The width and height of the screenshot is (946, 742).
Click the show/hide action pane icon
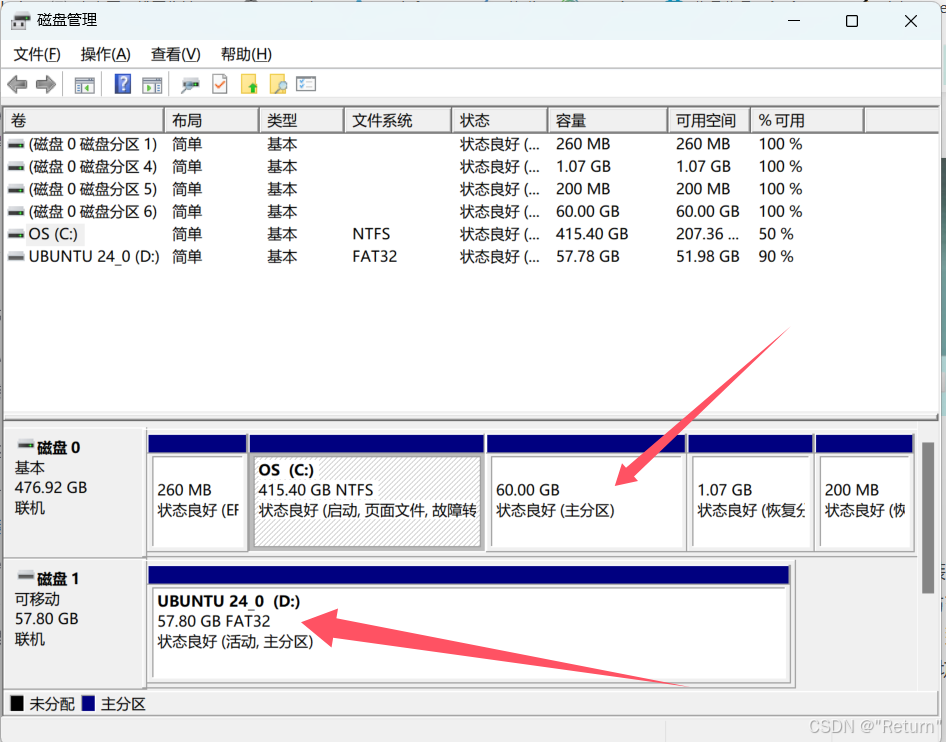pyautogui.click(x=152, y=85)
